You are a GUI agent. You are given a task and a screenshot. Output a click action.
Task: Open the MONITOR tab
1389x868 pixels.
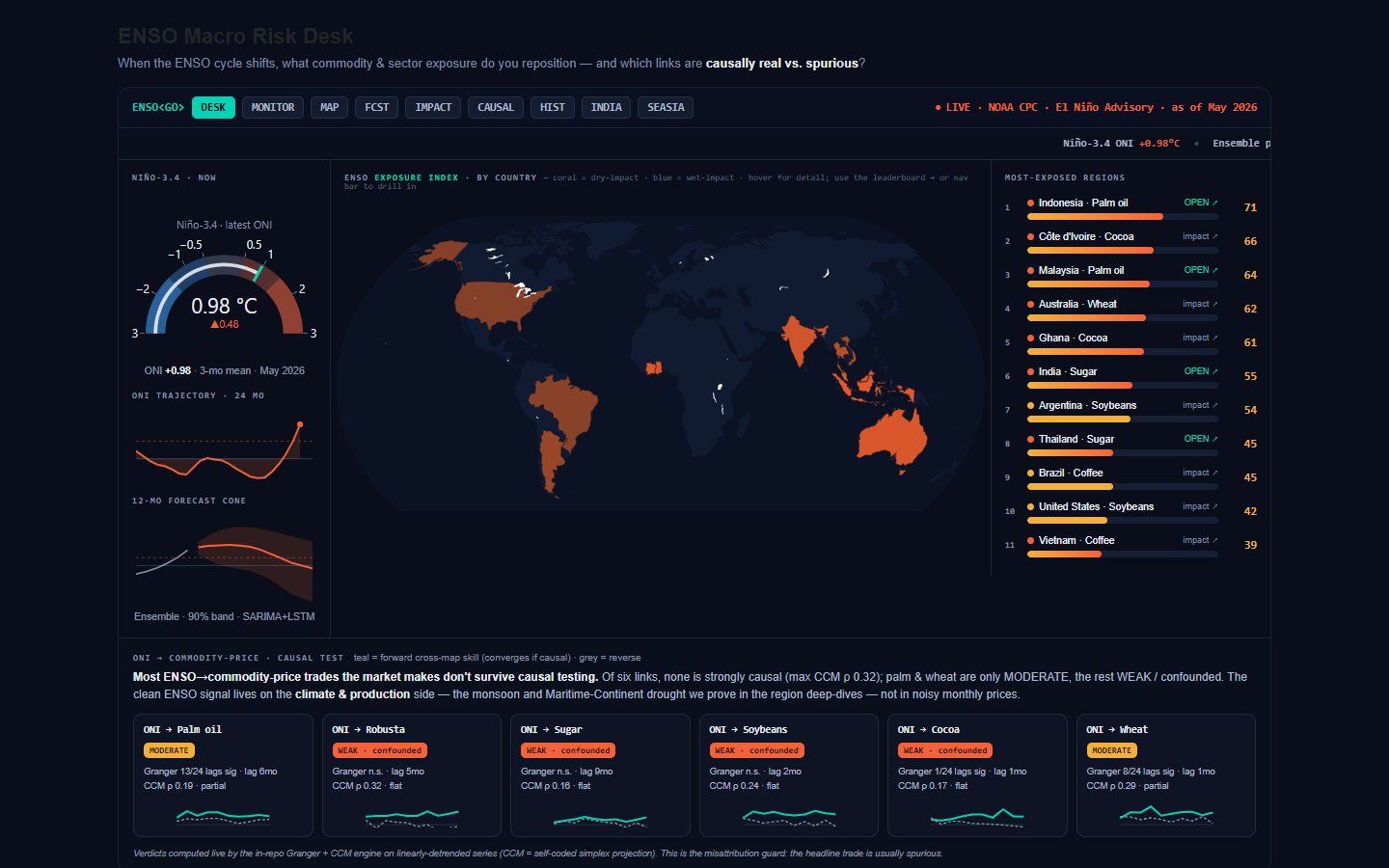tap(273, 107)
